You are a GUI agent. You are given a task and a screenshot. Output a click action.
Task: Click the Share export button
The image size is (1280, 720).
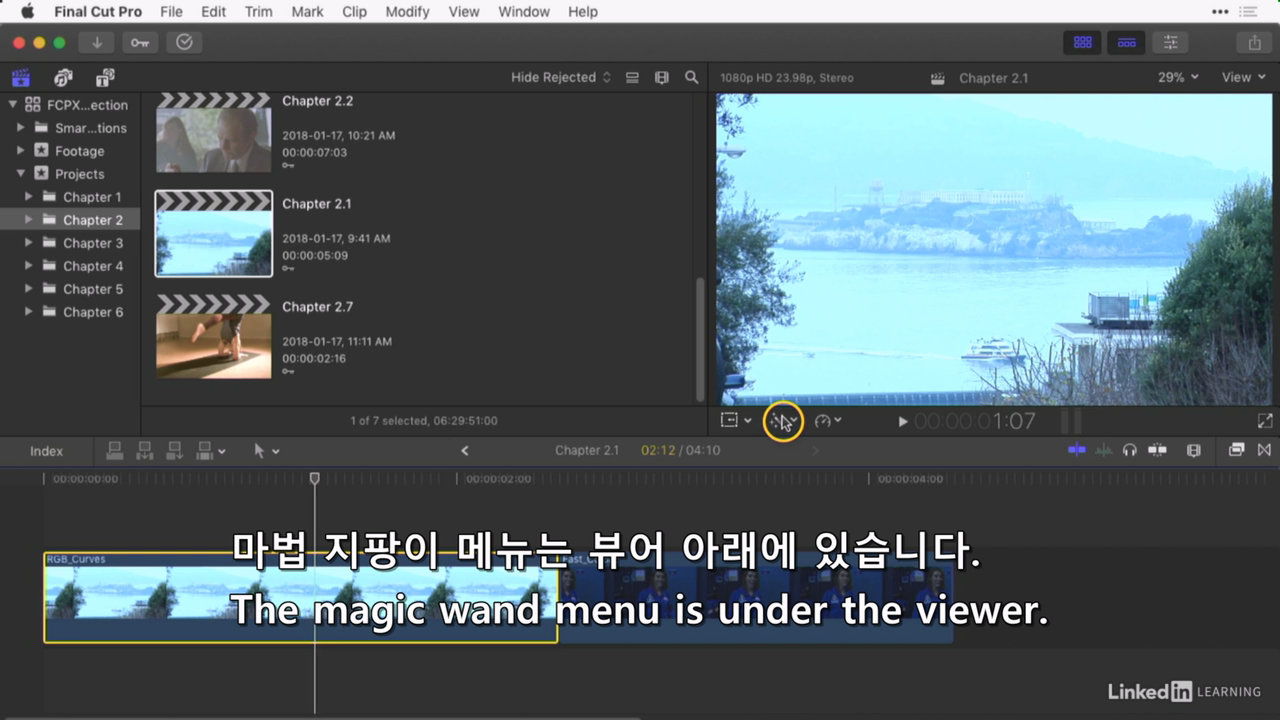1254,42
